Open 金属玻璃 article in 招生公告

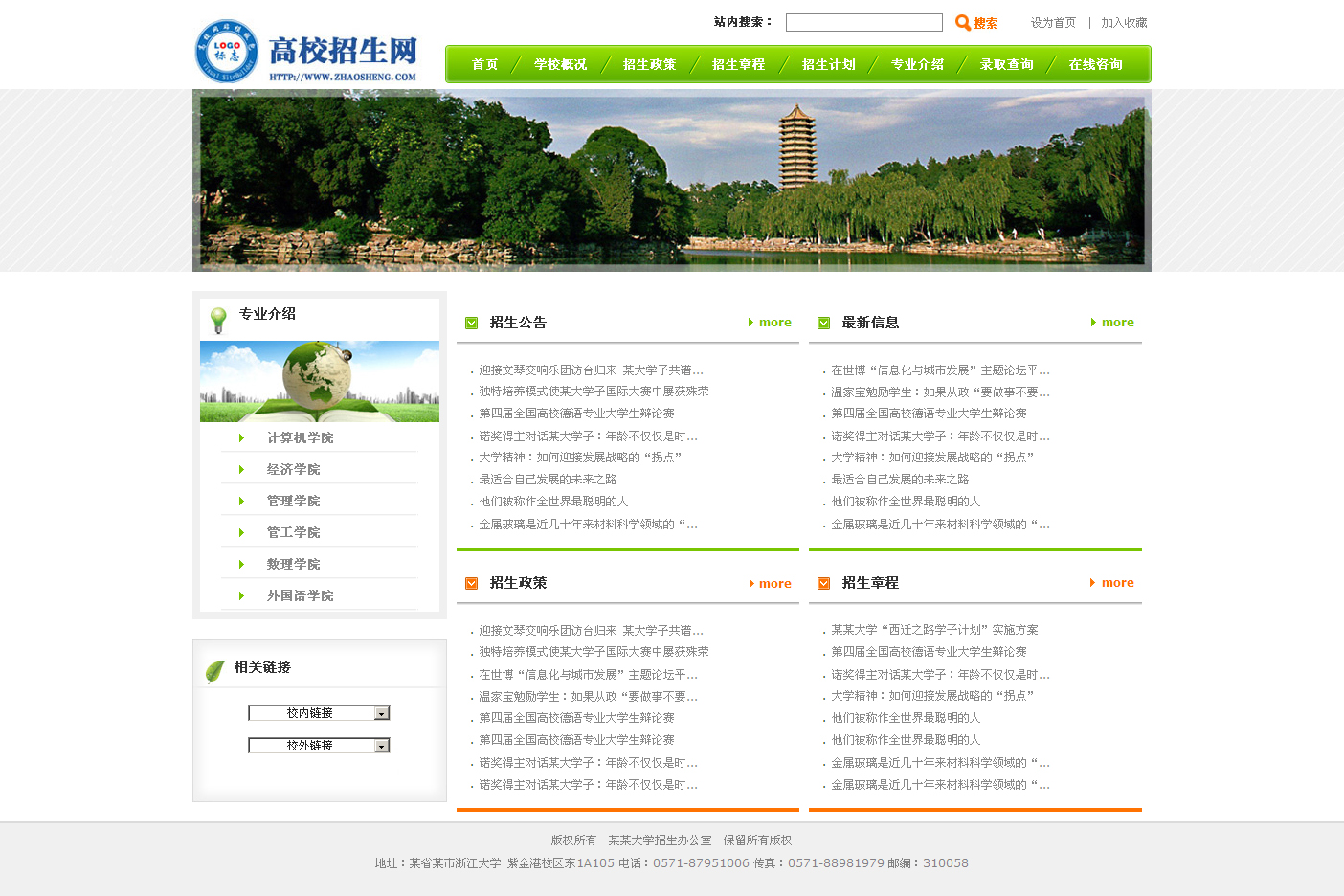coord(588,525)
